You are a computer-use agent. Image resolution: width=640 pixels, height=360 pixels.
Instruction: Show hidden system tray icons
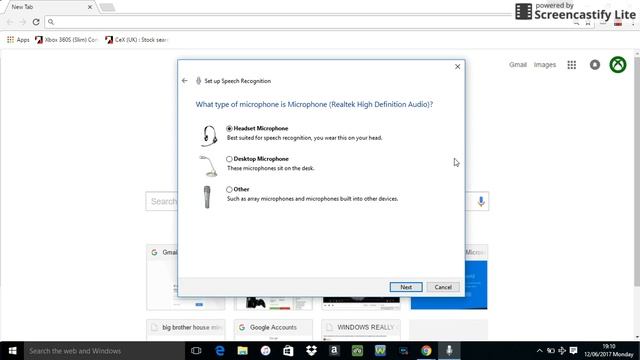539,351
